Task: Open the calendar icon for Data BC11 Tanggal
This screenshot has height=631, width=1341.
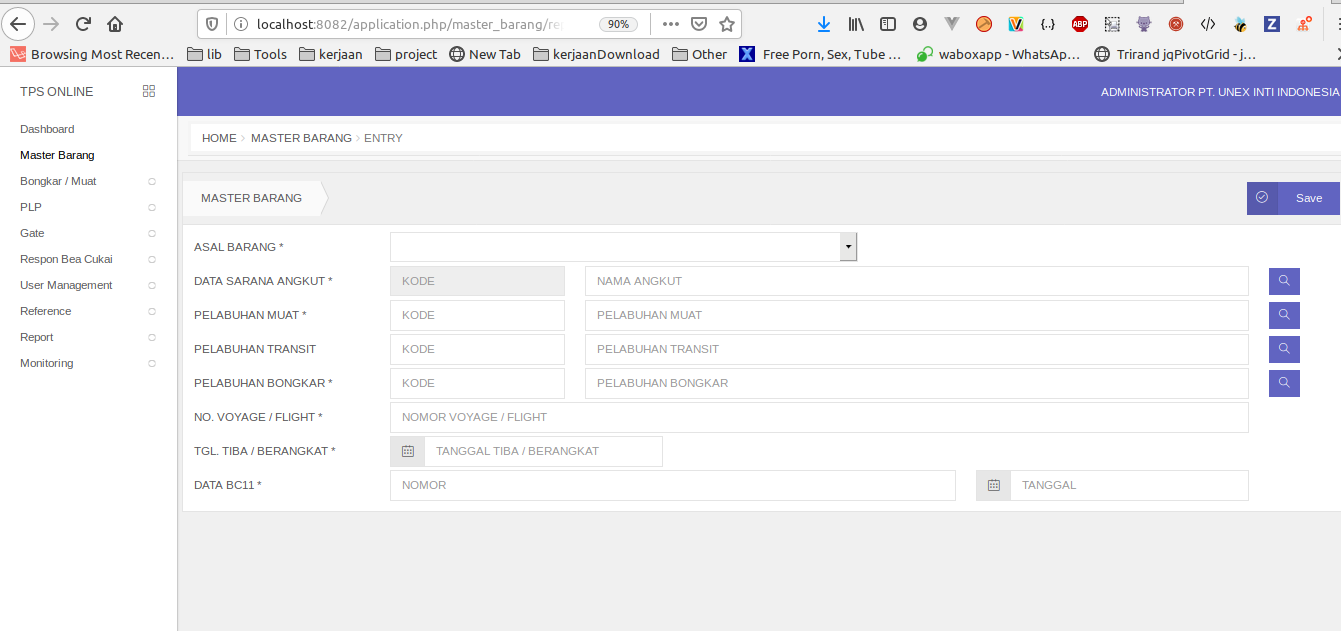Action: point(993,485)
